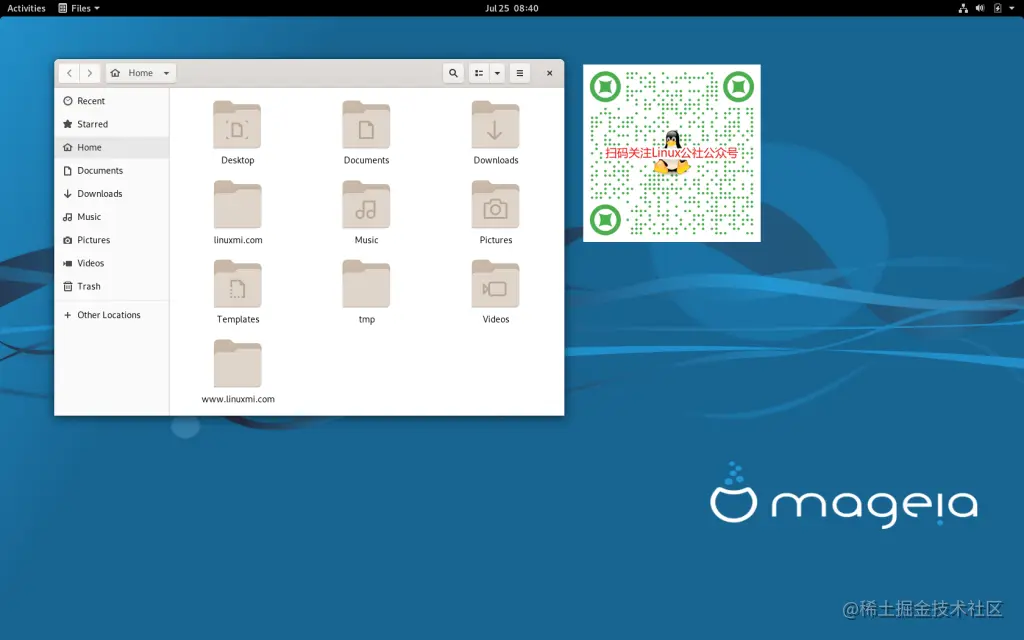This screenshot has width=1024, height=640.
Task: Click the network icon in system tray
Action: click(x=963, y=8)
